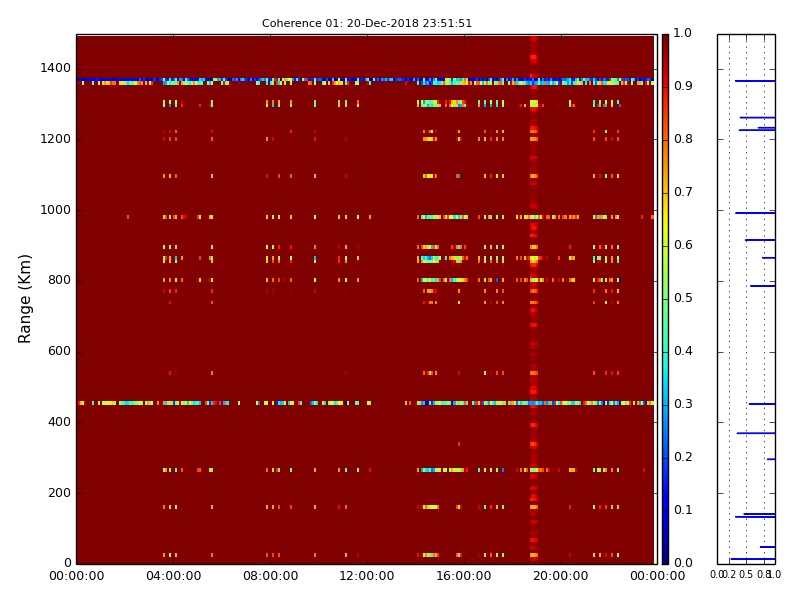Click the 0.9 colorbar tick label

pos(682,86)
